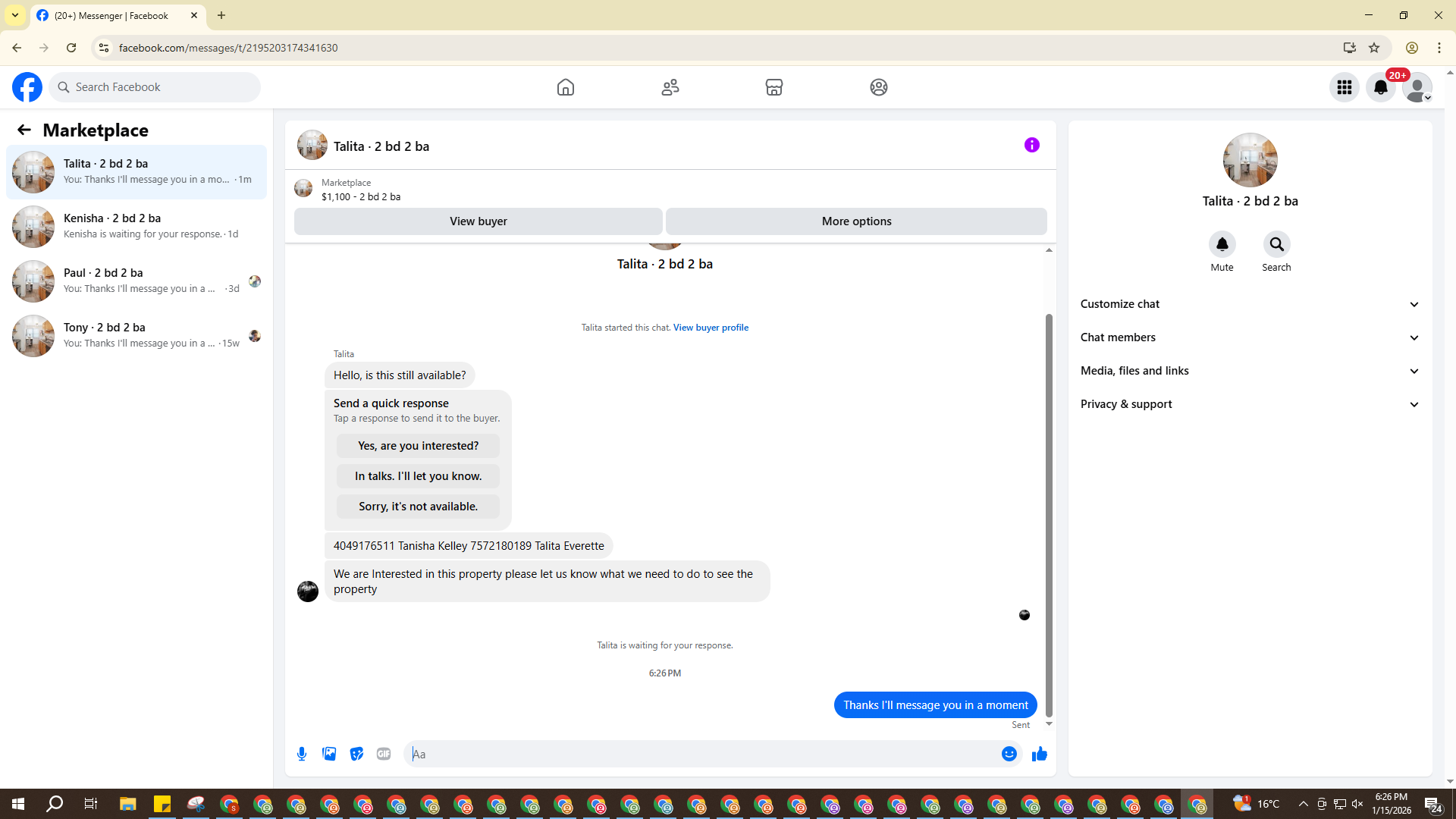Attach a photo using image icon
1456x819 pixels.
click(329, 754)
